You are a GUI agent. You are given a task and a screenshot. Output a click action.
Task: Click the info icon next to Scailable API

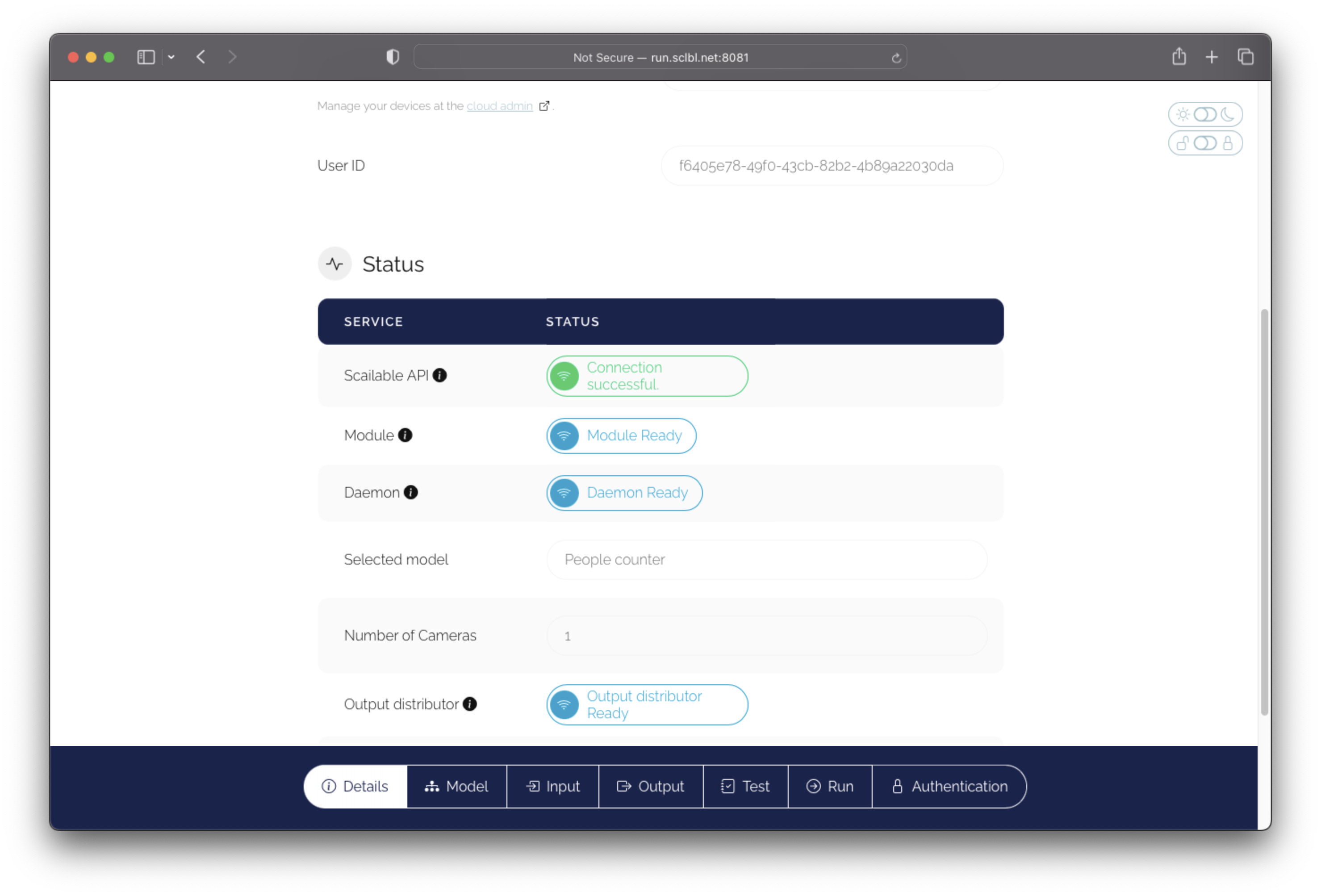click(x=439, y=375)
